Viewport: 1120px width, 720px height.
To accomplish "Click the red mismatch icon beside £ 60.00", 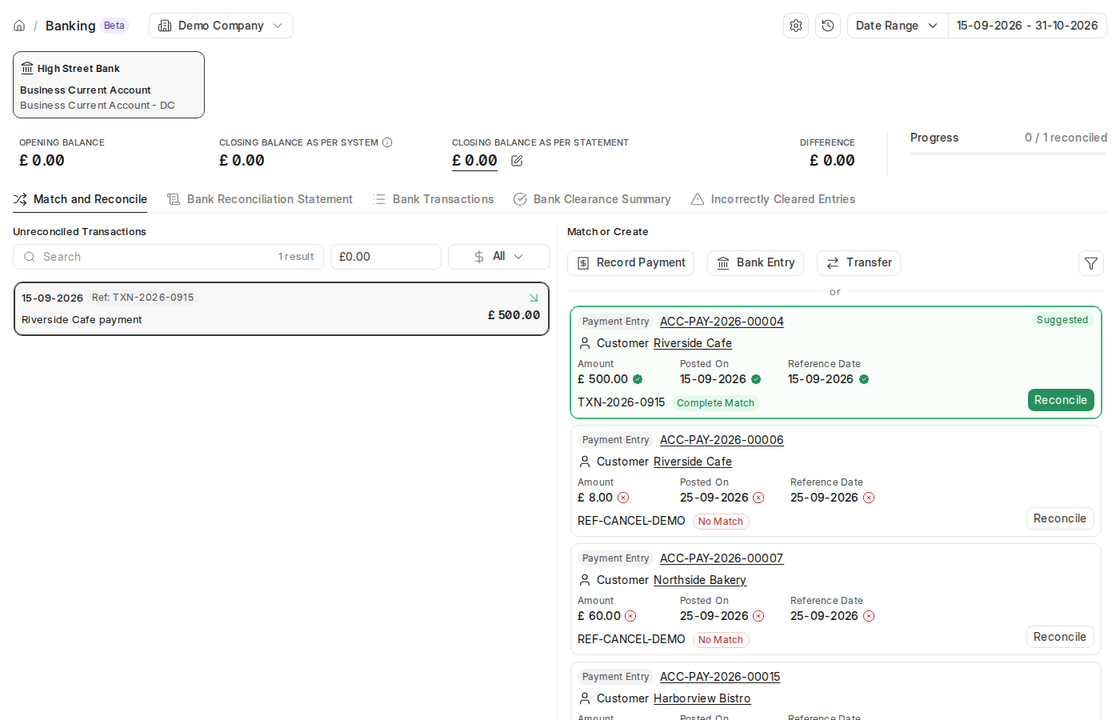I will pyautogui.click(x=631, y=616).
